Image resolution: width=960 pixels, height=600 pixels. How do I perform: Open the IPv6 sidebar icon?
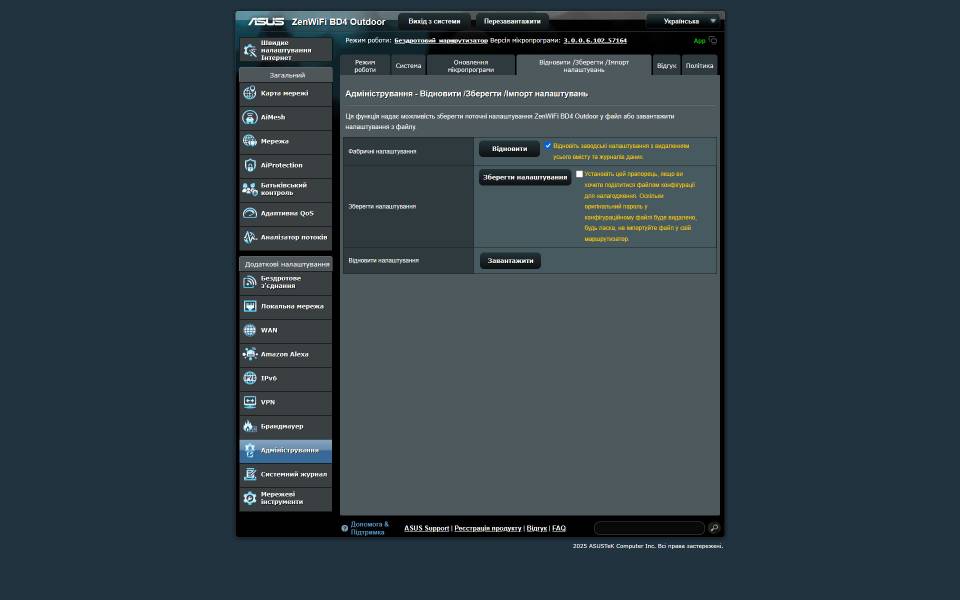pyautogui.click(x=250, y=378)
